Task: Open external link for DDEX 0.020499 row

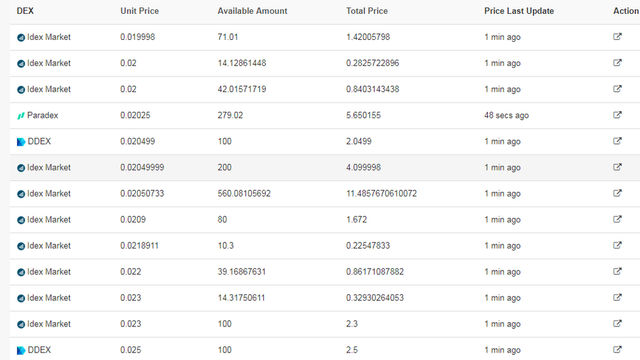Action: click(617, 141)
